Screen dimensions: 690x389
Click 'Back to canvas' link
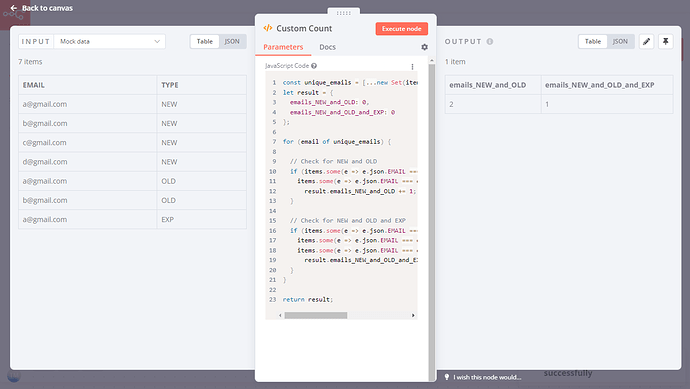47,8
